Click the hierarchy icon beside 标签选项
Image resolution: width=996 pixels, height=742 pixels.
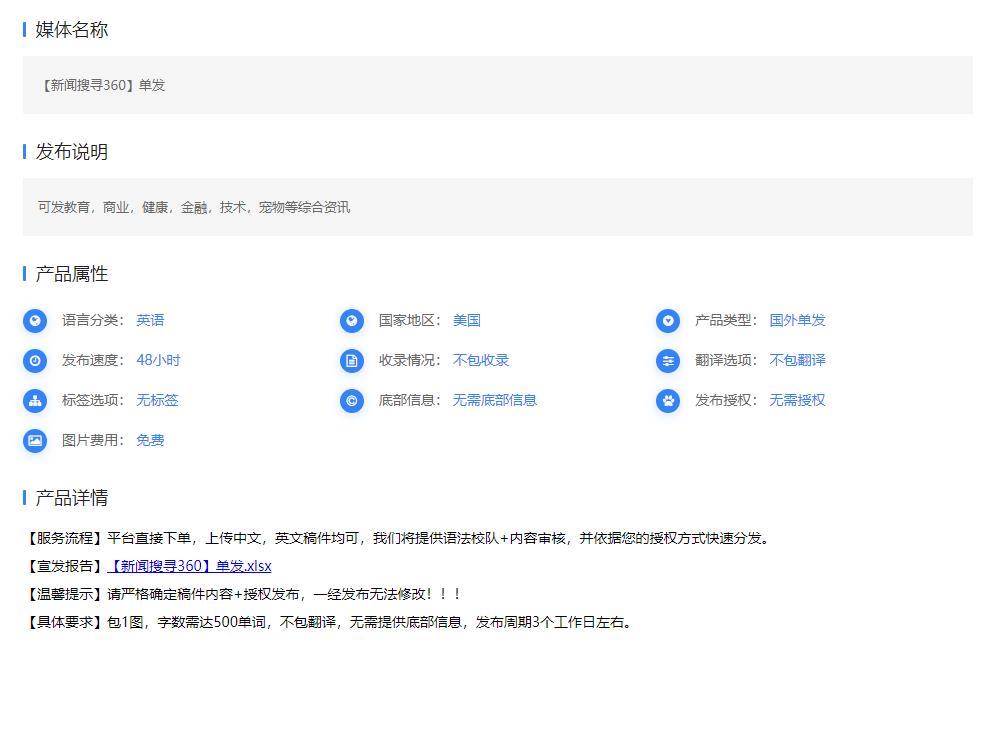(x=35, y=401)
